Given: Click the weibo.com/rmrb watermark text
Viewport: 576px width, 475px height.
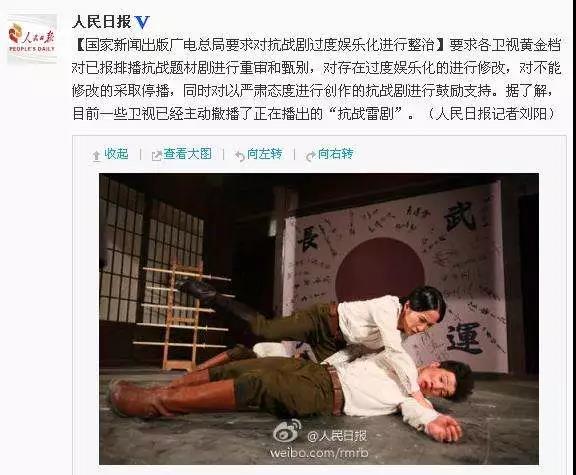Looking at the screenshot, I should tap(319, 453).
